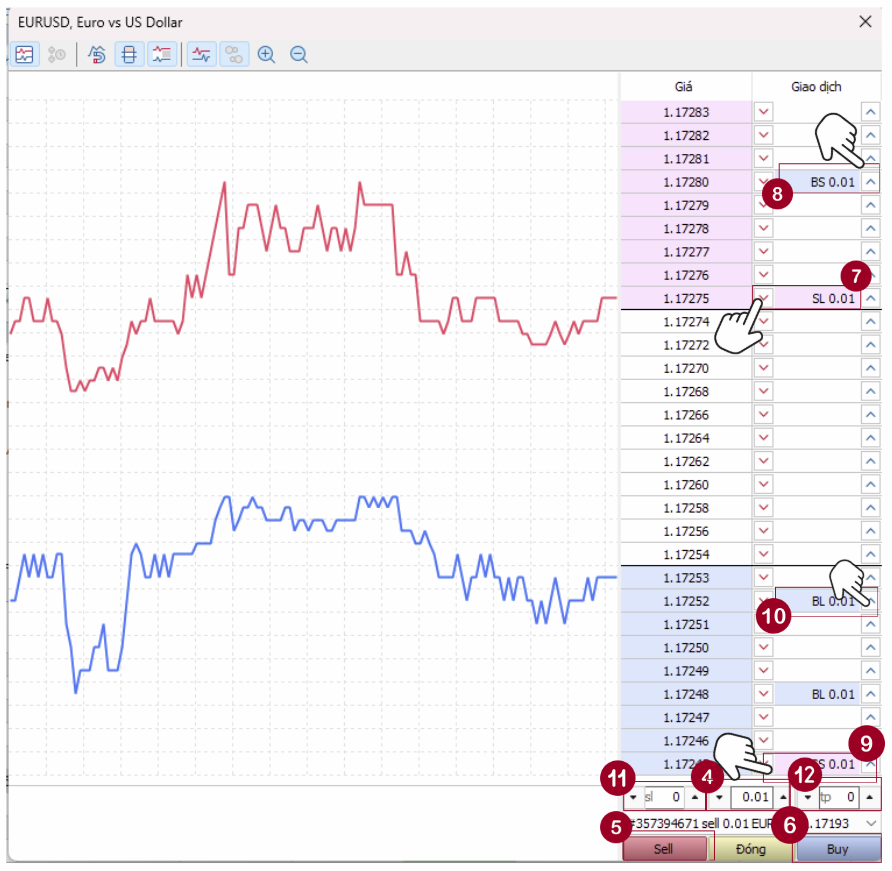Click the blue buy arrow at 1.17283

pos(870,112)
